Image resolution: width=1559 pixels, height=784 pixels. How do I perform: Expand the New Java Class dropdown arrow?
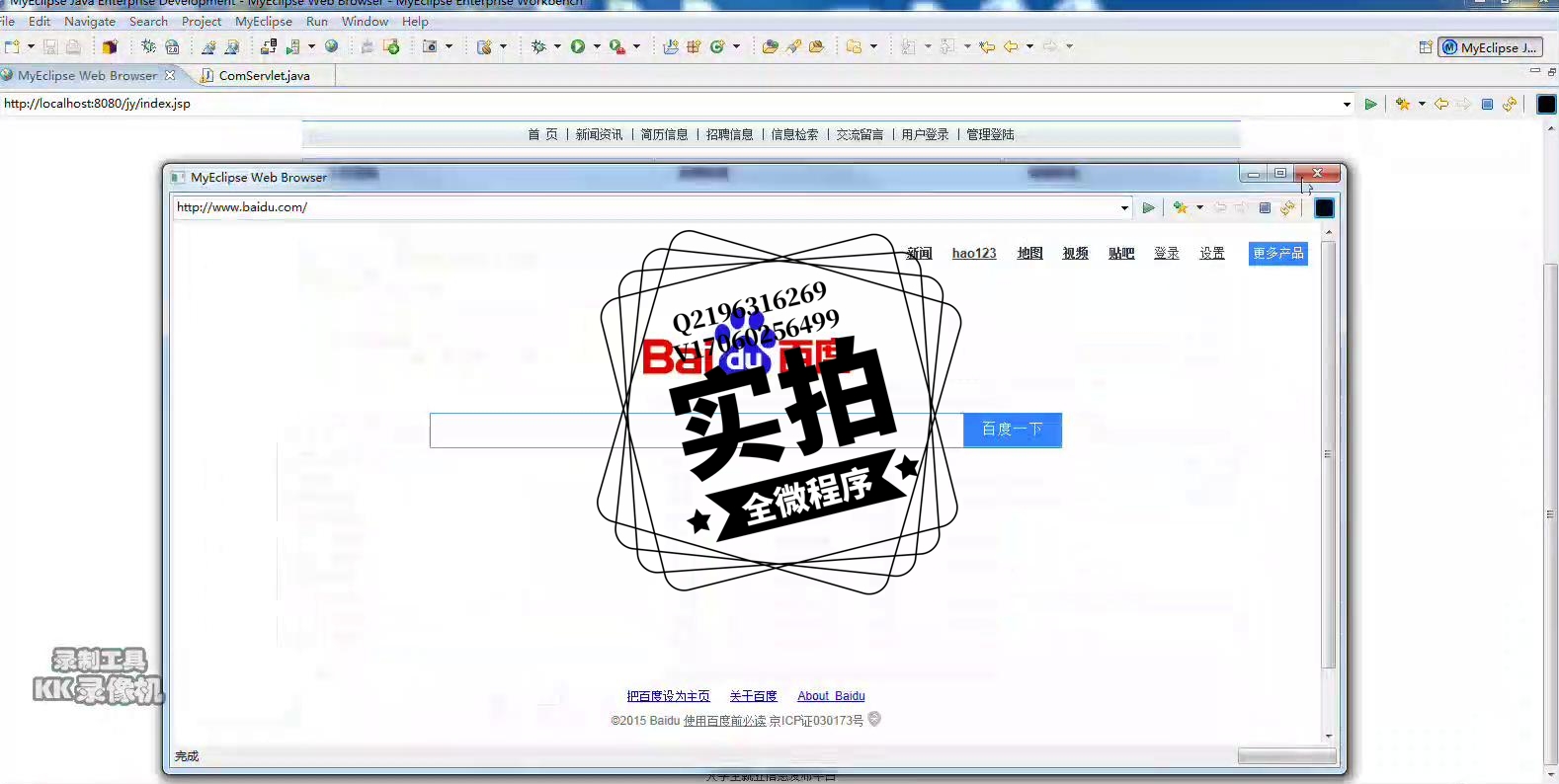pyautogui.click(x=736, y=46)
